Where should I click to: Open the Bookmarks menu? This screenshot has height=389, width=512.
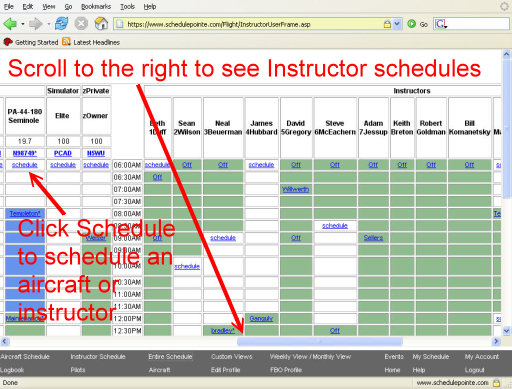96,6
